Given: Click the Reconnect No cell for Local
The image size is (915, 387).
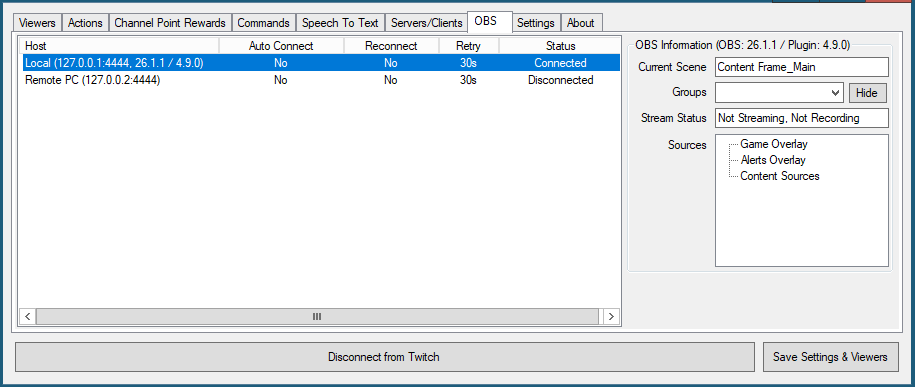Looking at the screenshot, I should [x=390, y=63].
